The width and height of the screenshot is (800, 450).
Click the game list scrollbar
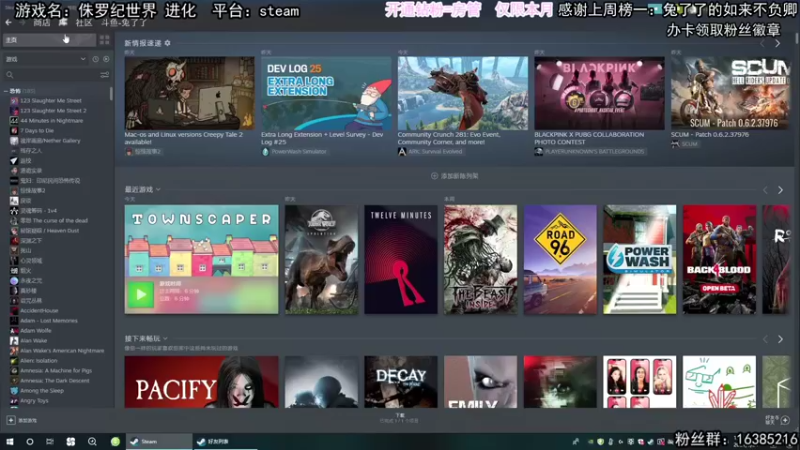click(111, 94)
